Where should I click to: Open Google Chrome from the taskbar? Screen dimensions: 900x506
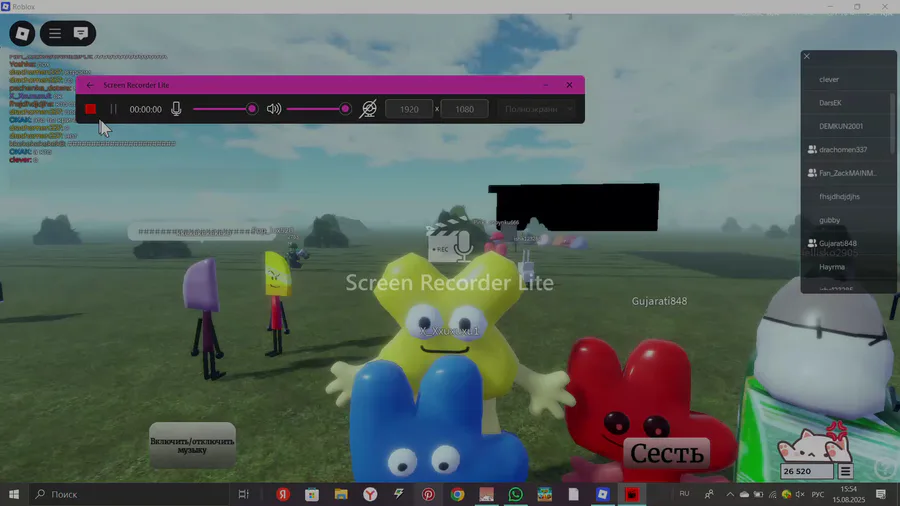click(457, 494)
